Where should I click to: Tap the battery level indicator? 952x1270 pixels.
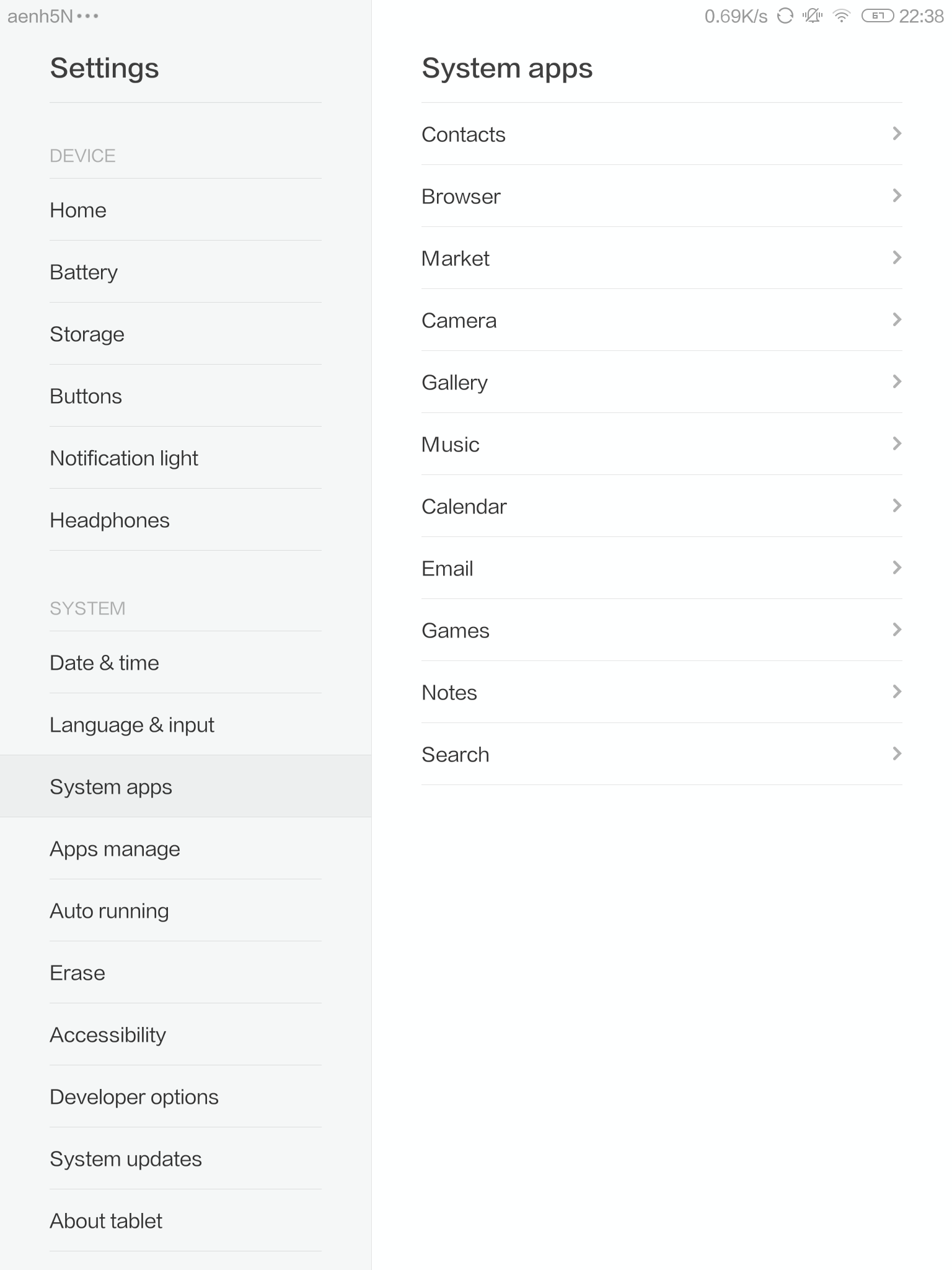pos(878,16)
